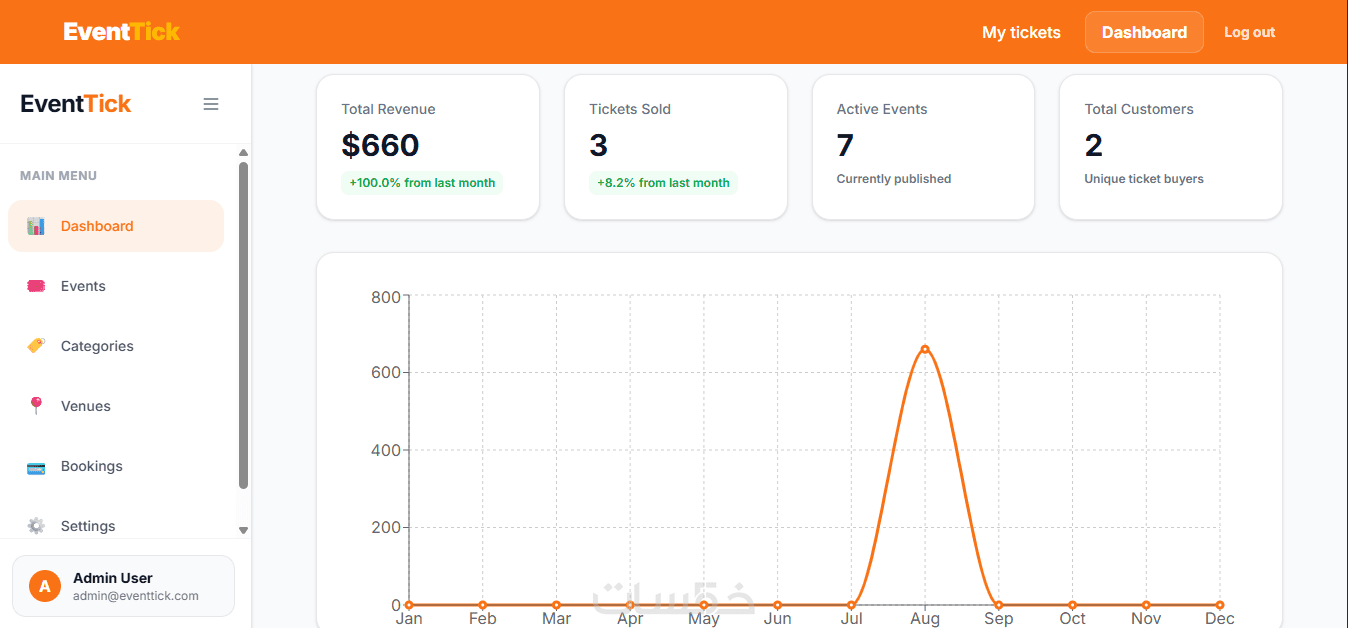
Task: Click the Log out link
Action: 1249,32
